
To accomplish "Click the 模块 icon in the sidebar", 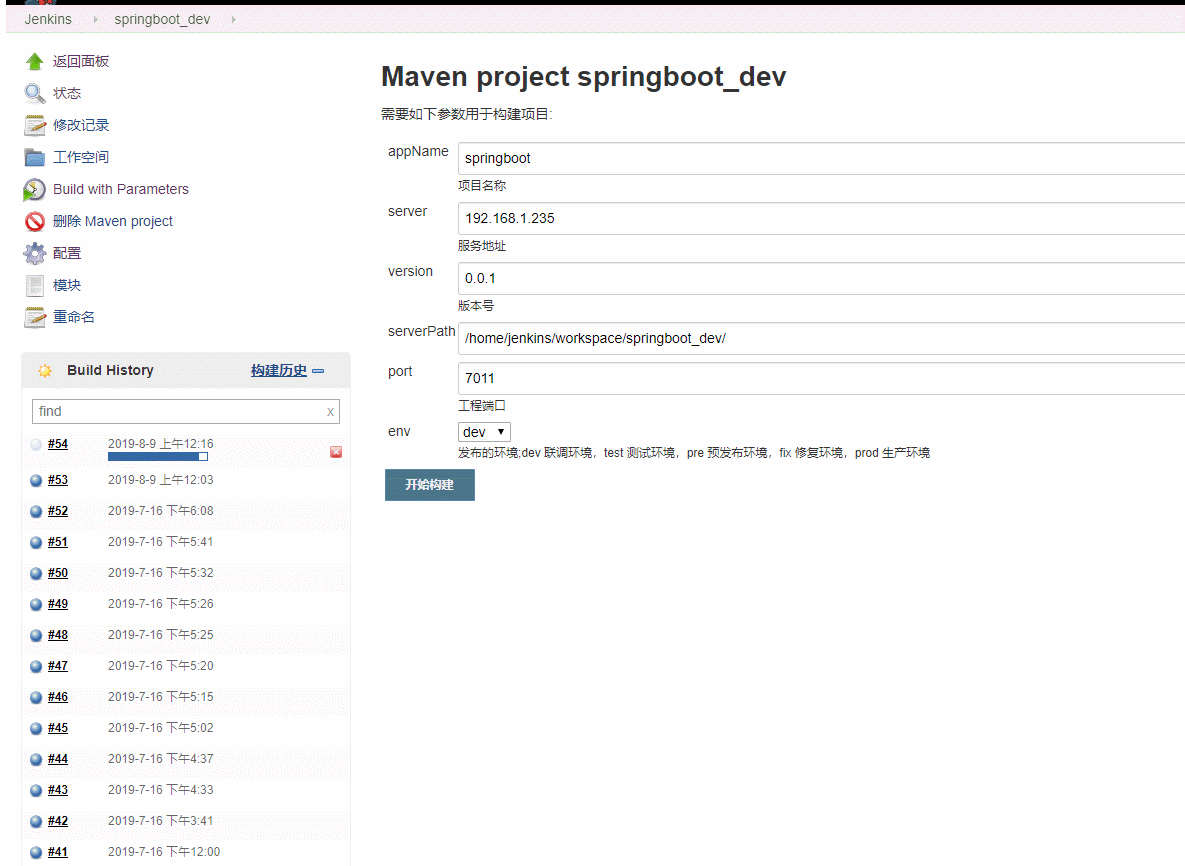I will (33, 285).
